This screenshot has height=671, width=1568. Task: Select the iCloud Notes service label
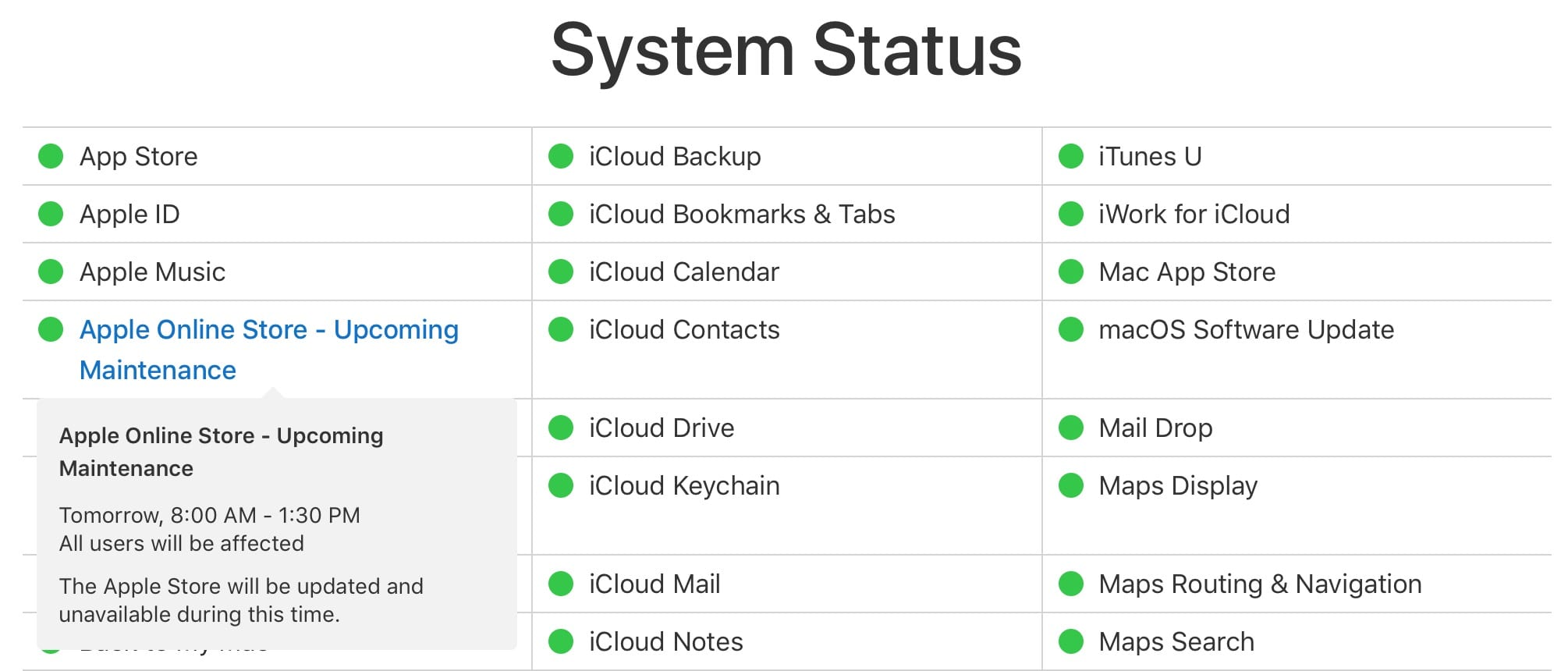click(x=666, y=642)
